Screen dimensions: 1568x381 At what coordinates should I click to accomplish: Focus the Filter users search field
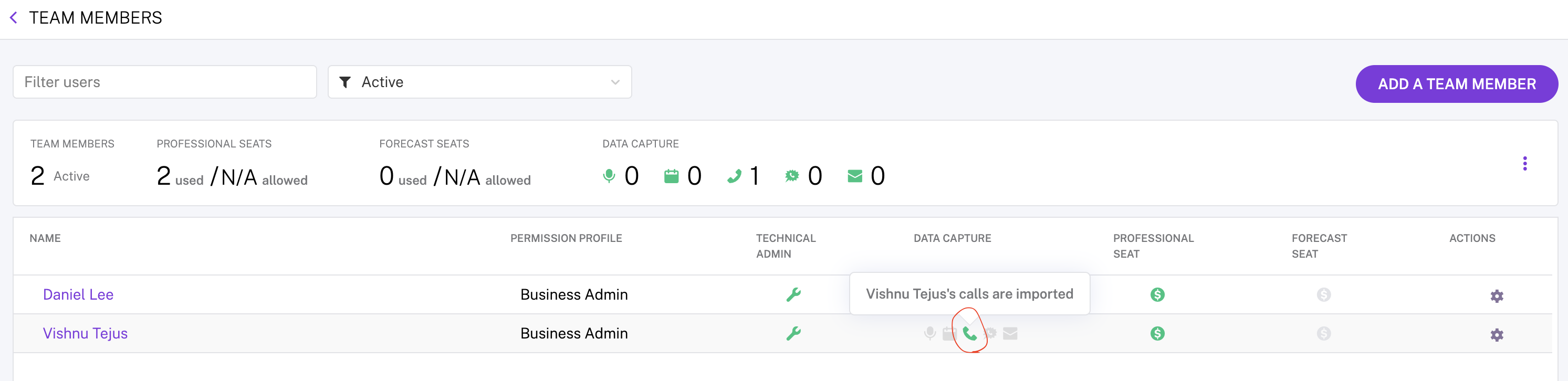point(165,82)
